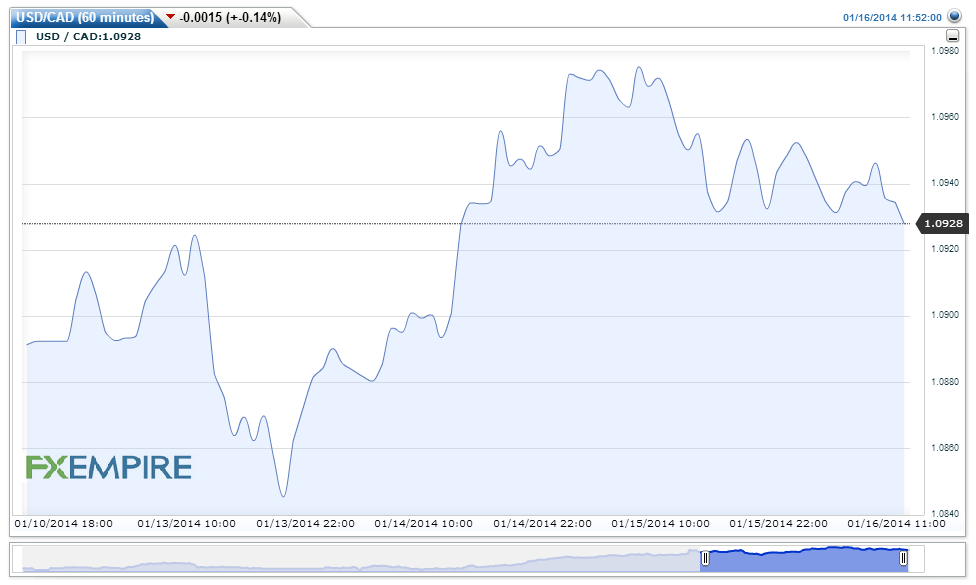Screen dimensions: 976x585
Task: Click the 1.0880 price axis label
Action: [945, 381]
